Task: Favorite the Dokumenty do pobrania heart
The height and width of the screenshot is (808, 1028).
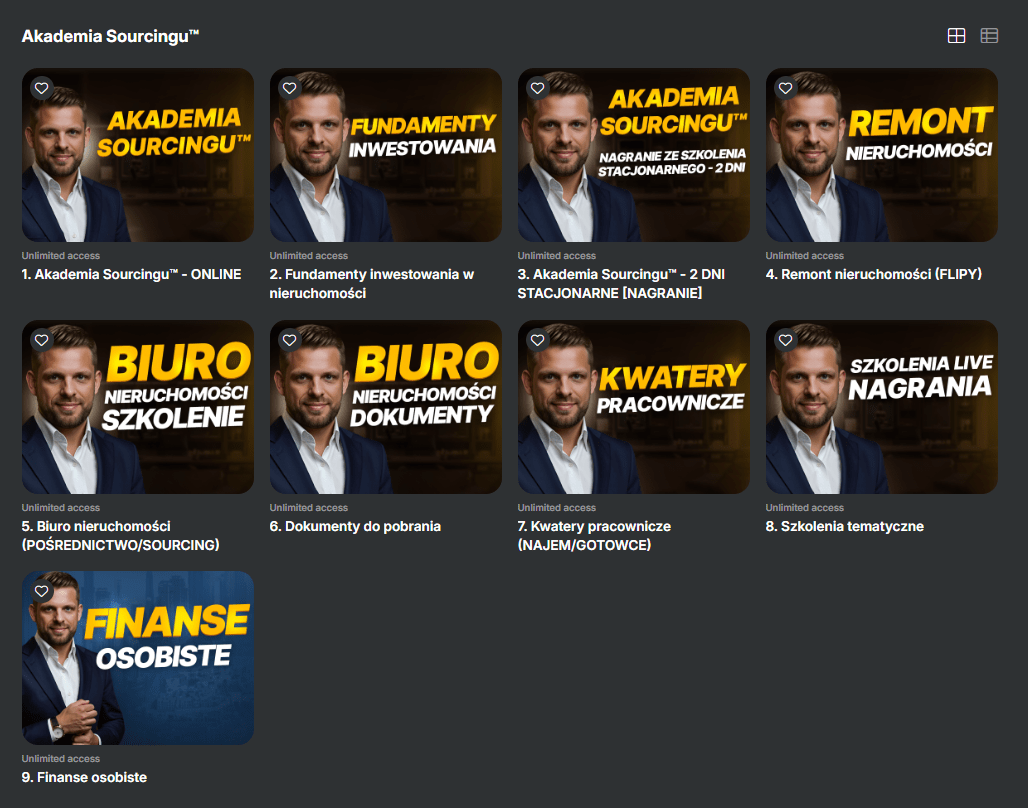Action: tap(289, 340)
